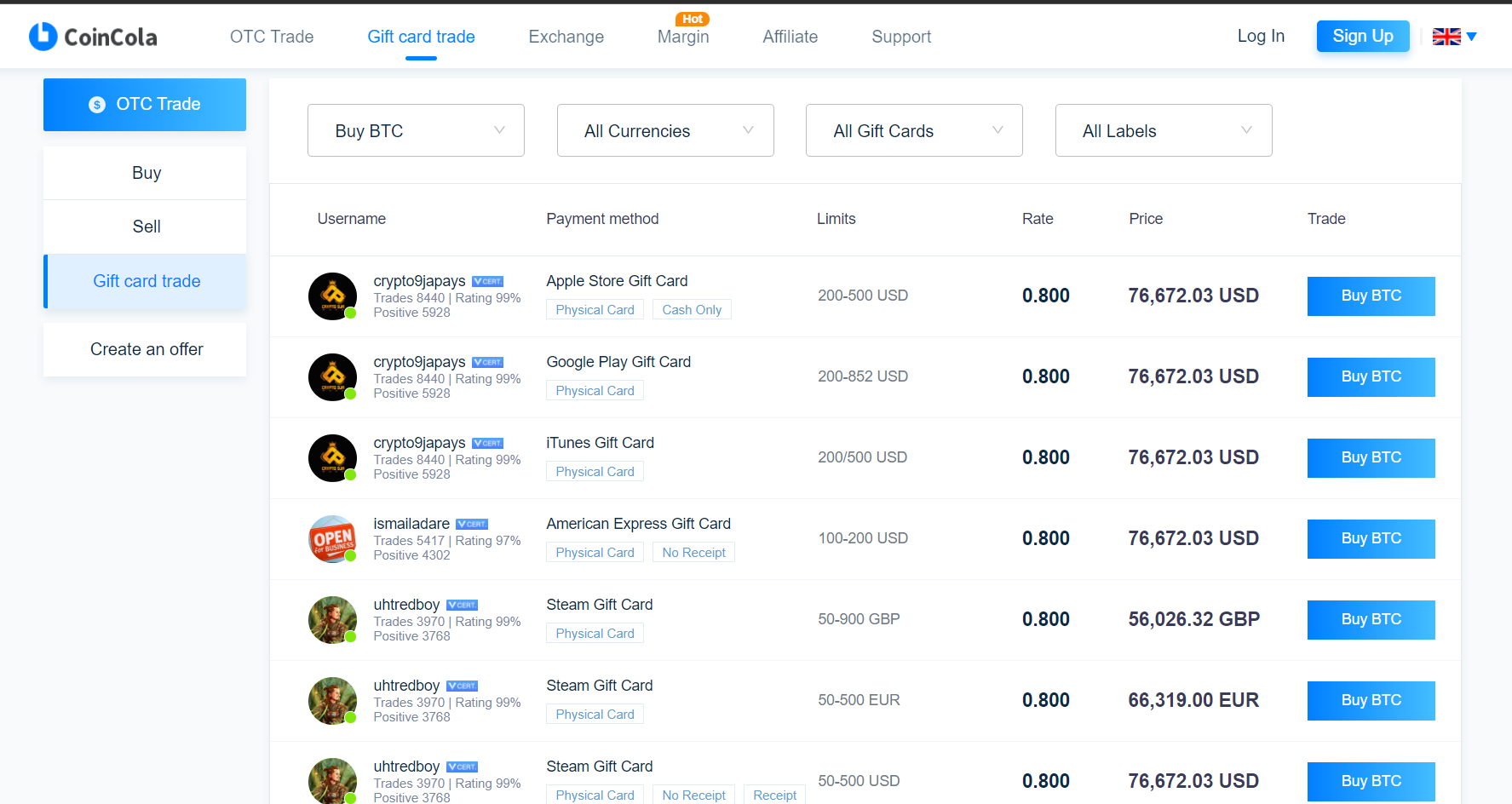Open crypto9japays avatar in Google Play row

click(332, 377)
